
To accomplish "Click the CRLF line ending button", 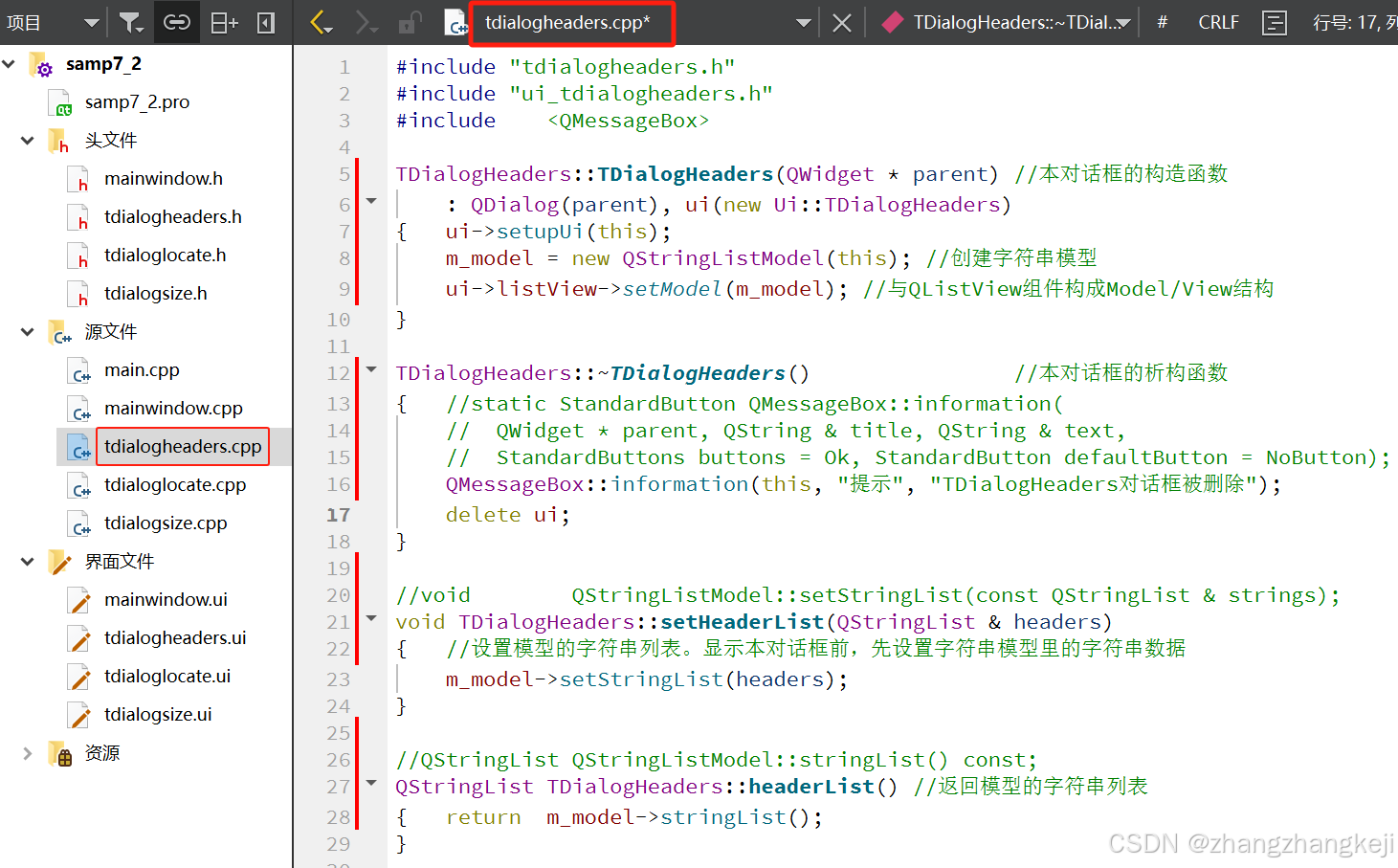I will tap(1218, 22).
